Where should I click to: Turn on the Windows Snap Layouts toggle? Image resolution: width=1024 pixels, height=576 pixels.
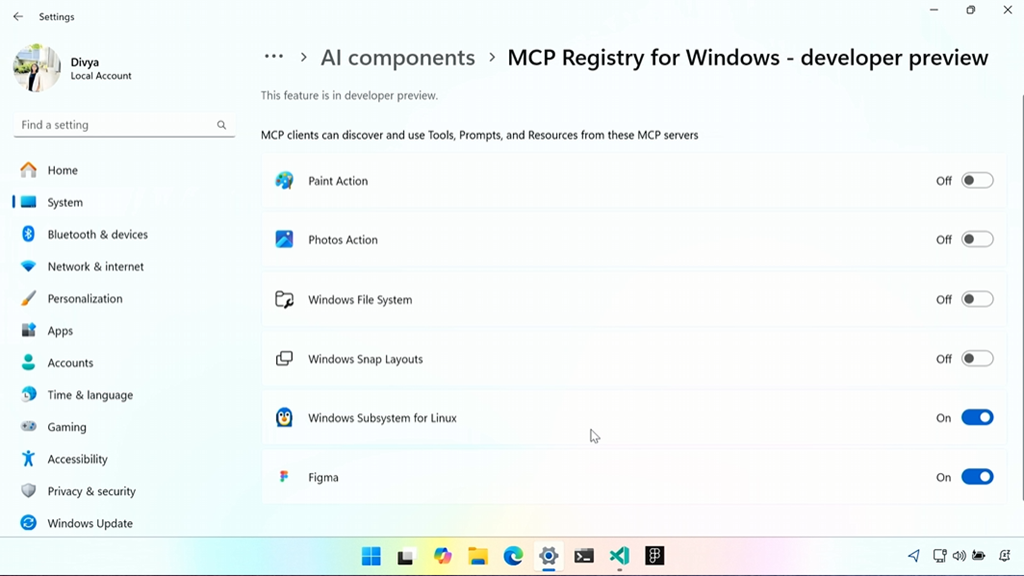(977, 359)
